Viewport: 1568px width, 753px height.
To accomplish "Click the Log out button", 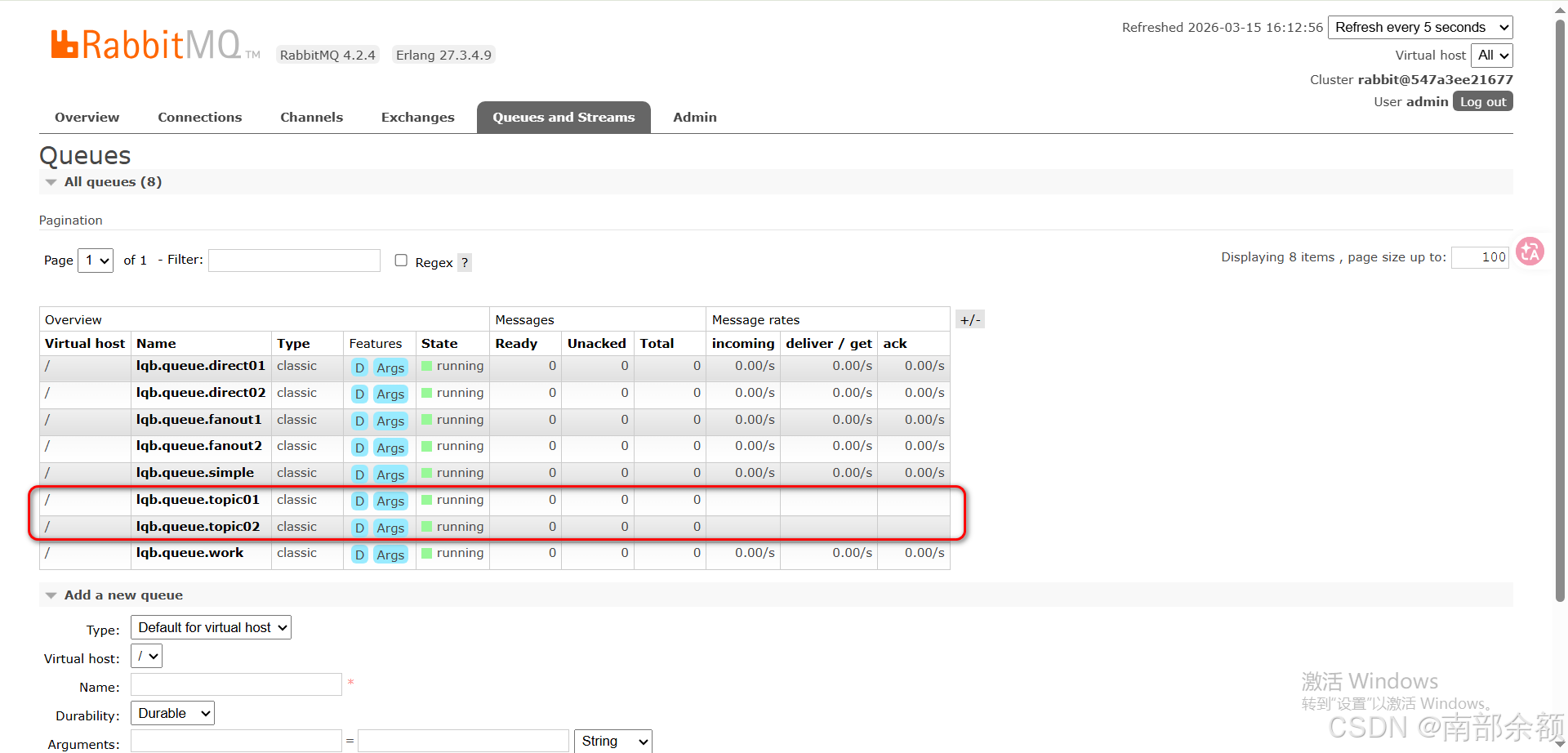I will coord(1483,101).
